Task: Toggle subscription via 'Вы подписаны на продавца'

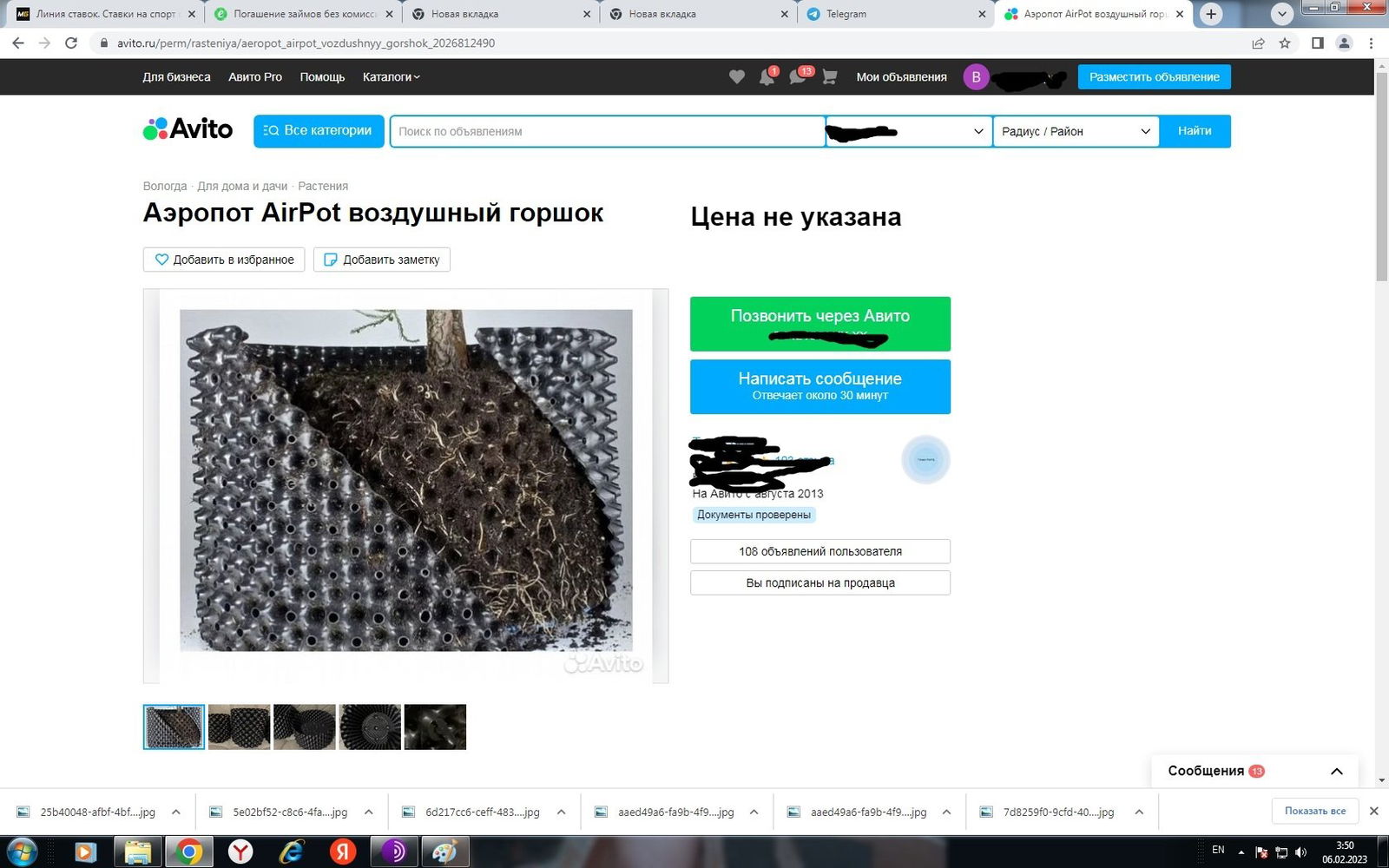Action: click(x=820, y=582)
